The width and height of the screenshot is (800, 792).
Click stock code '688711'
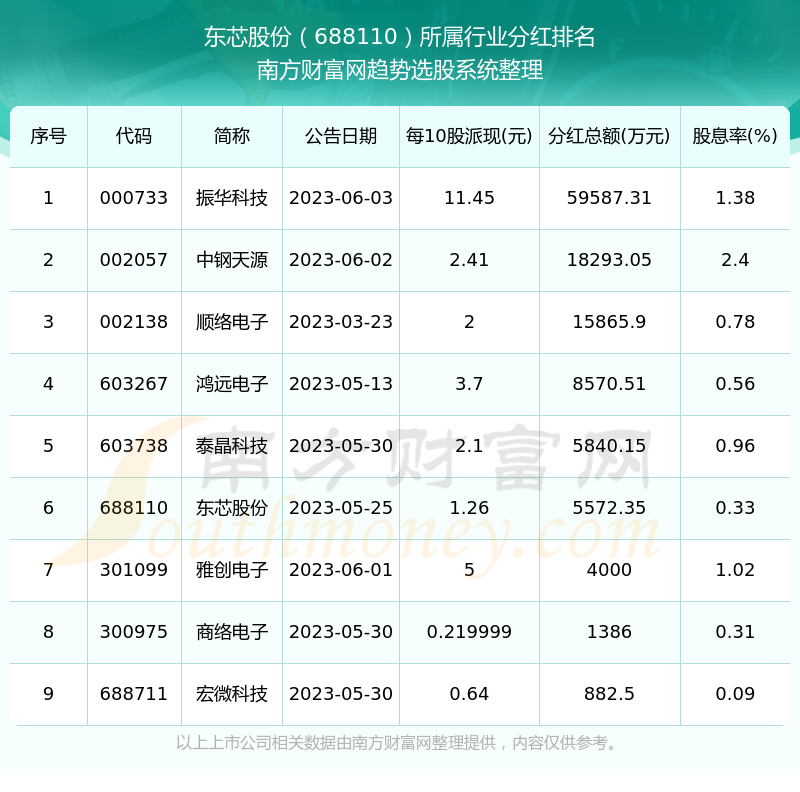[x=134, y=694]
